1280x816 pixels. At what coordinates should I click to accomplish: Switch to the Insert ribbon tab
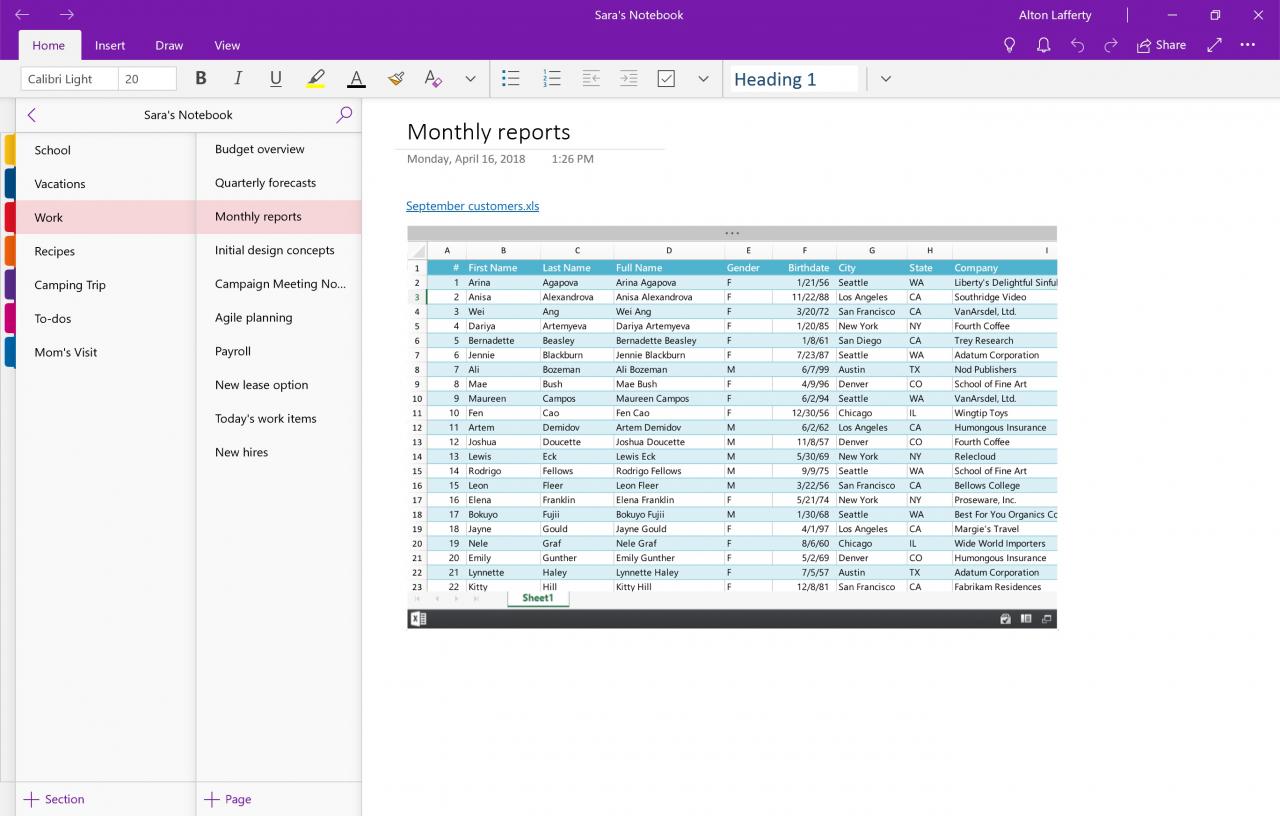click(x=110, y=45)
